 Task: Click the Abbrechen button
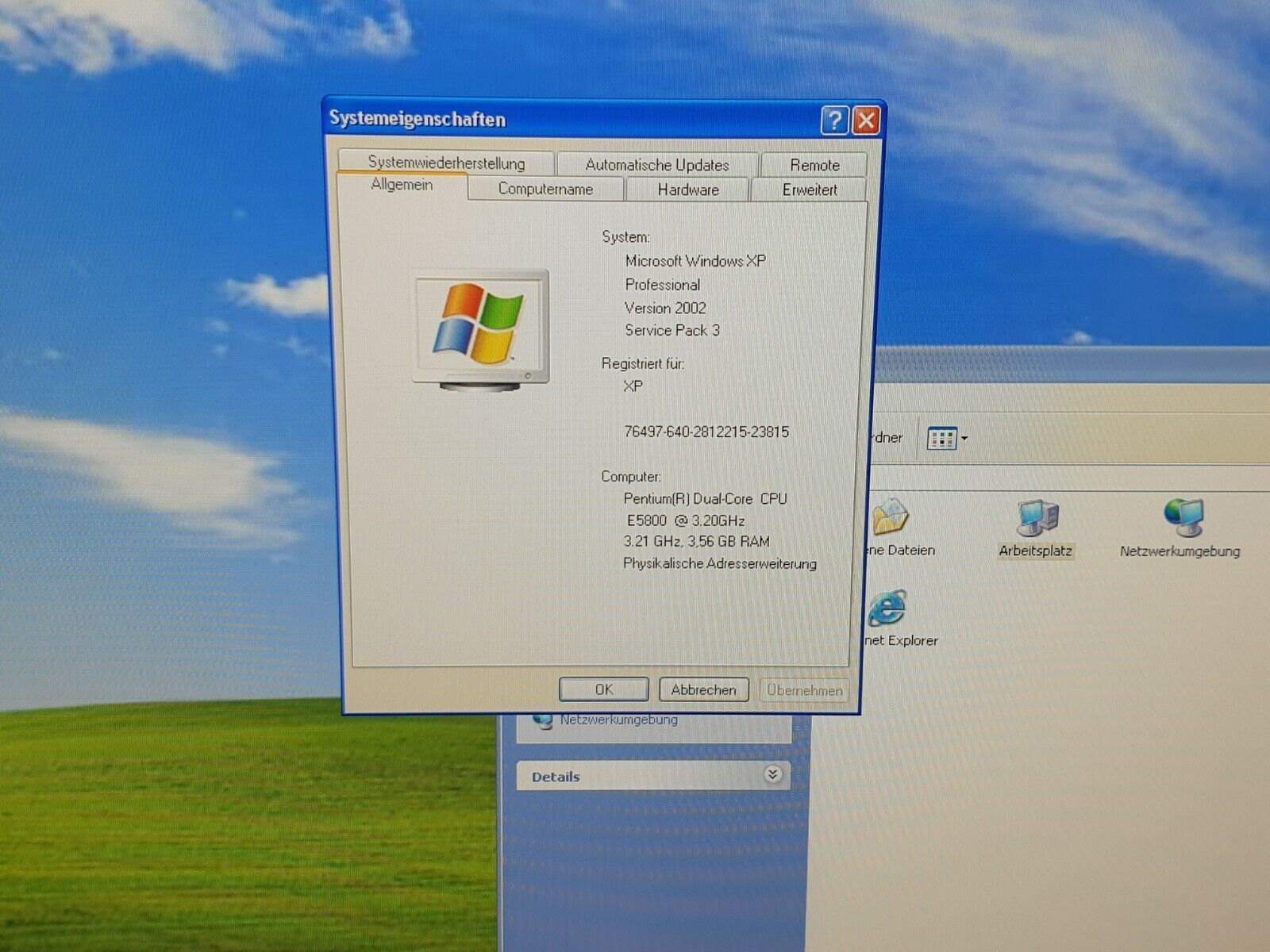point(703,689)
